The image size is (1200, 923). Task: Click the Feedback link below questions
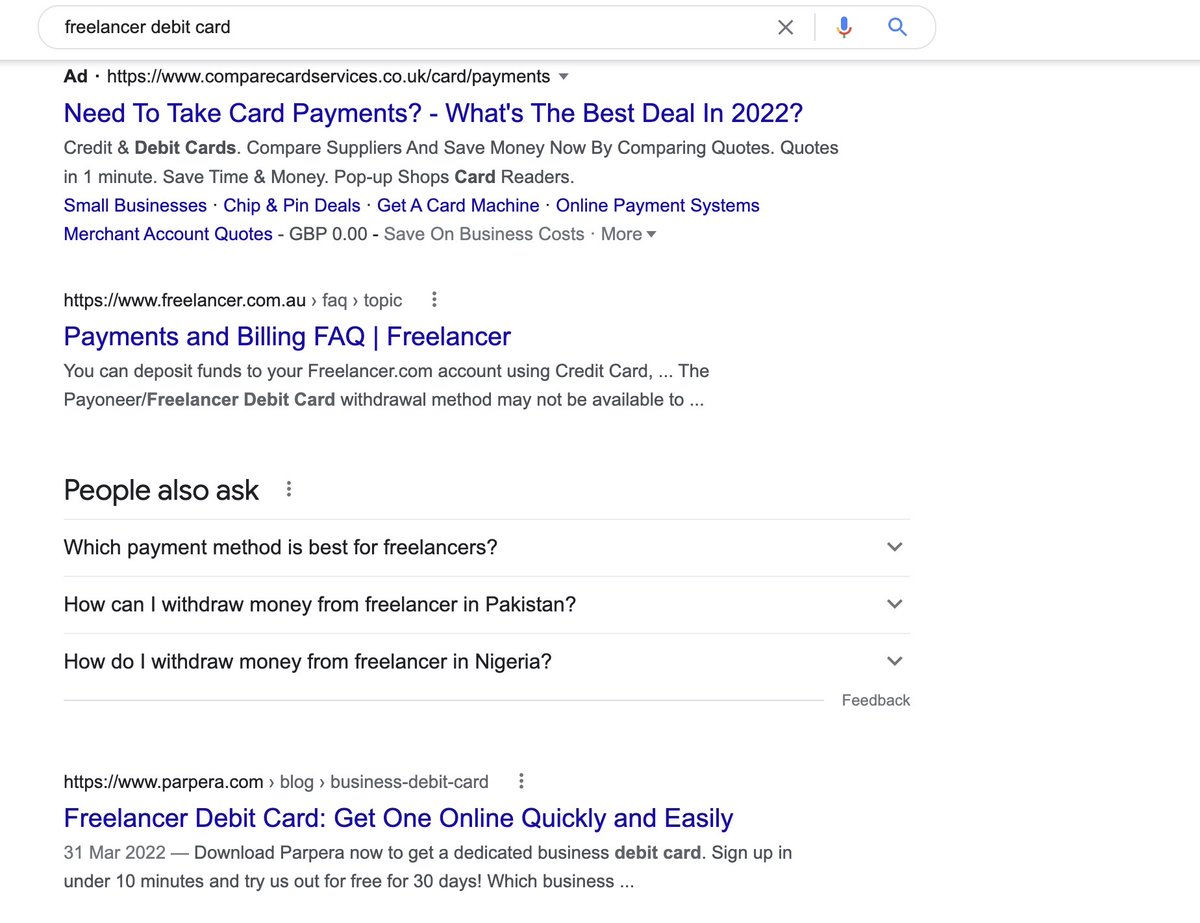coord(876,700)
